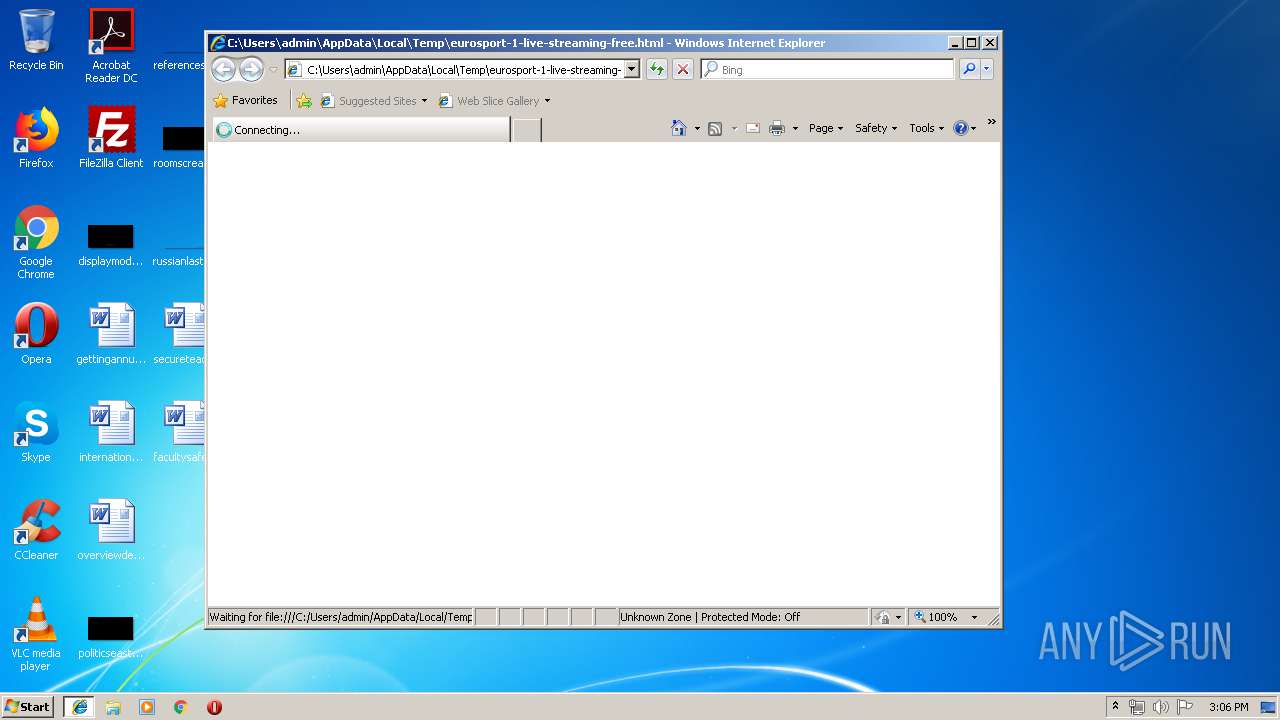
Task: Open the Safety menu
Action: (876, 128)
